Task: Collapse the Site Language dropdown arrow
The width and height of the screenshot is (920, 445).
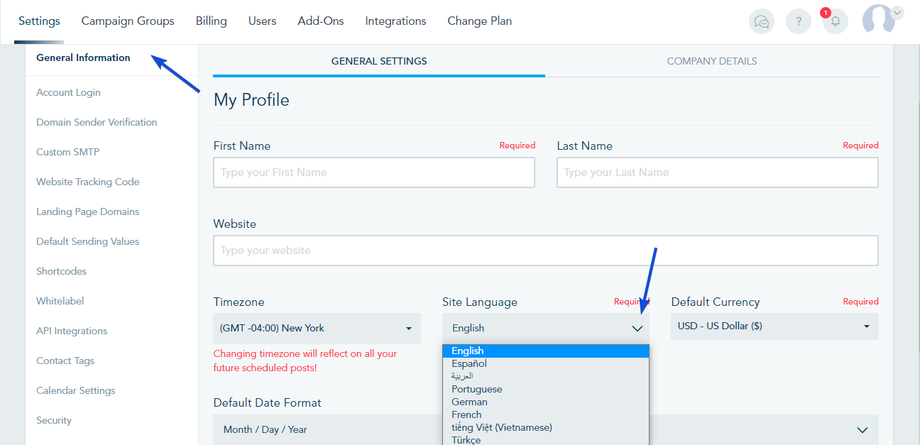Action: tap(637, 328)
